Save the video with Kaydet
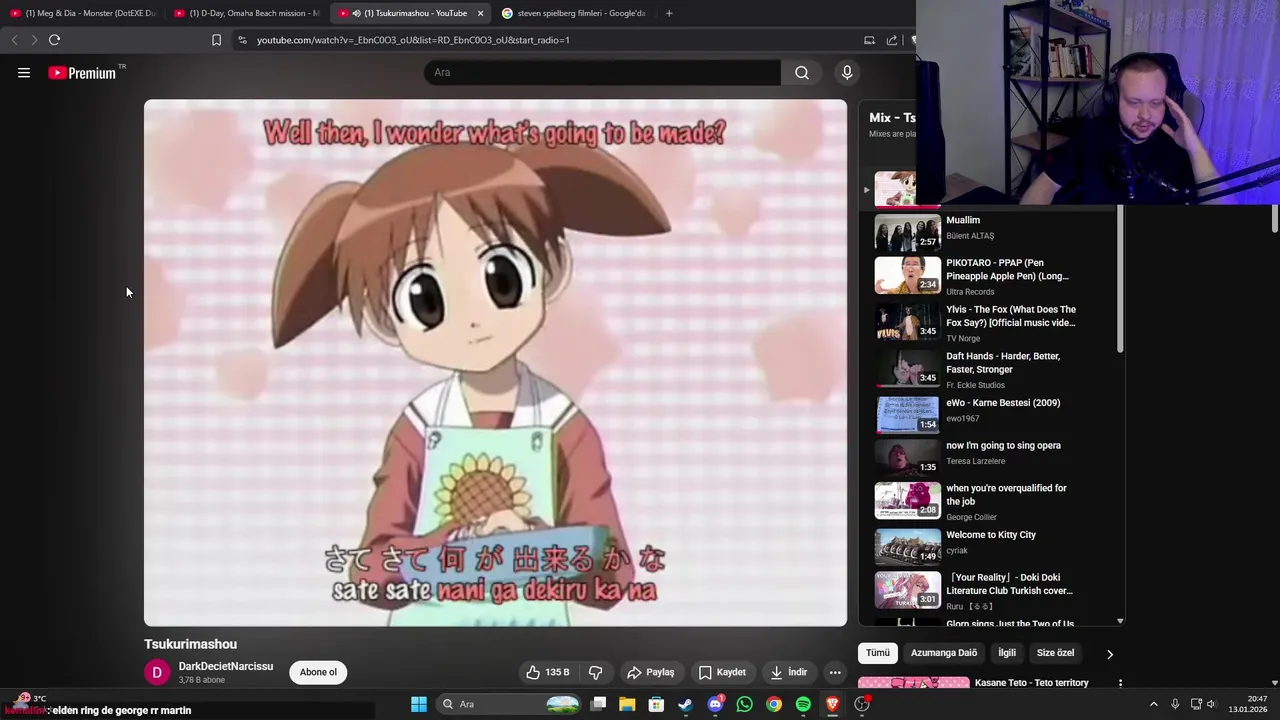Viewport: 1280px width, 720px height. coord(722,672)
